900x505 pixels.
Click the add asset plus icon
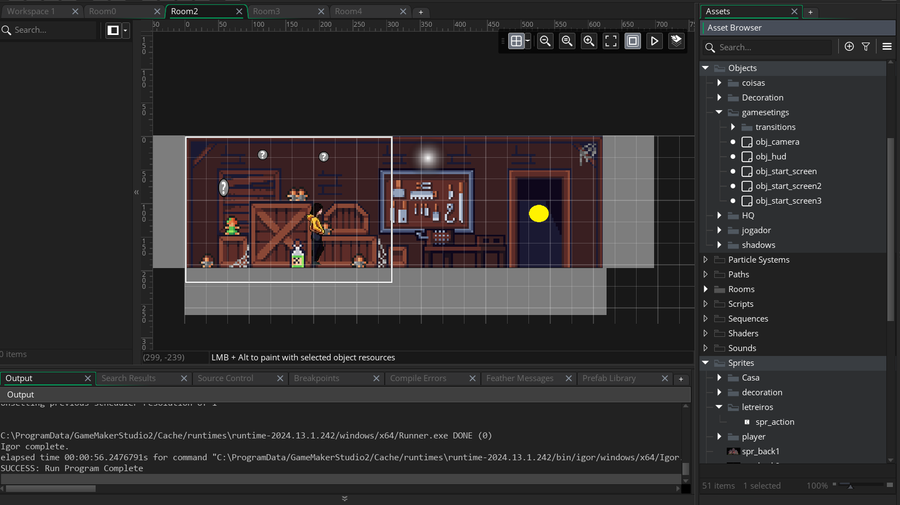(849, 46)
